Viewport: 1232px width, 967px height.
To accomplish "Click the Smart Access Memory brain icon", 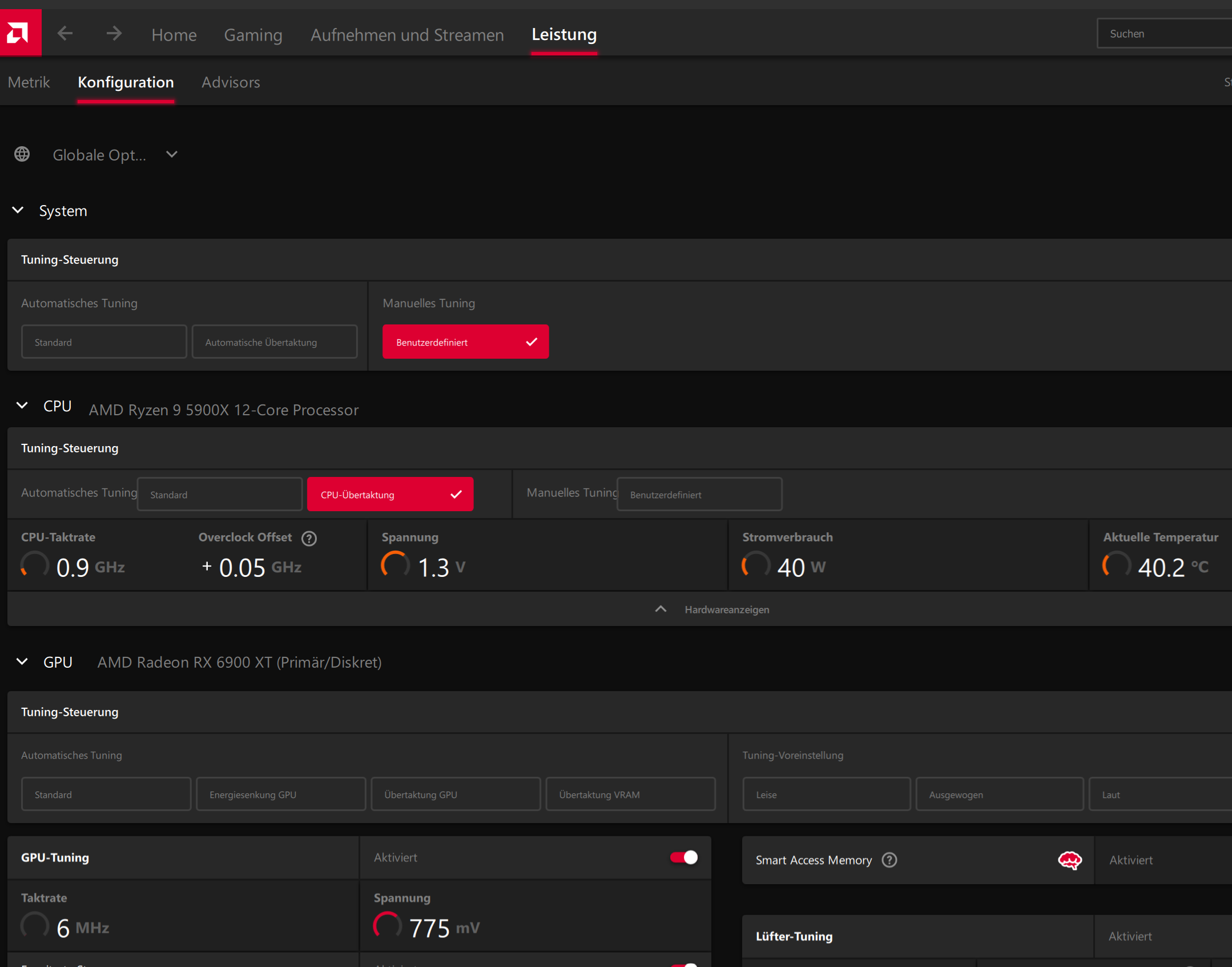I will pos(1069,860).
